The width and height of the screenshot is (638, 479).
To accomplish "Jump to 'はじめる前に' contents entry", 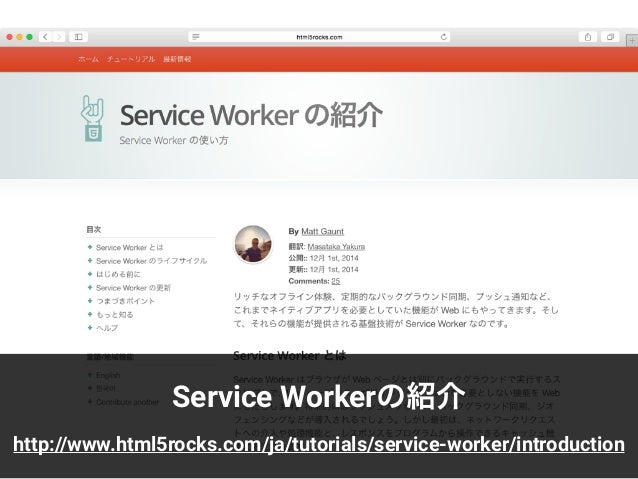I will (x=118, y=274).
